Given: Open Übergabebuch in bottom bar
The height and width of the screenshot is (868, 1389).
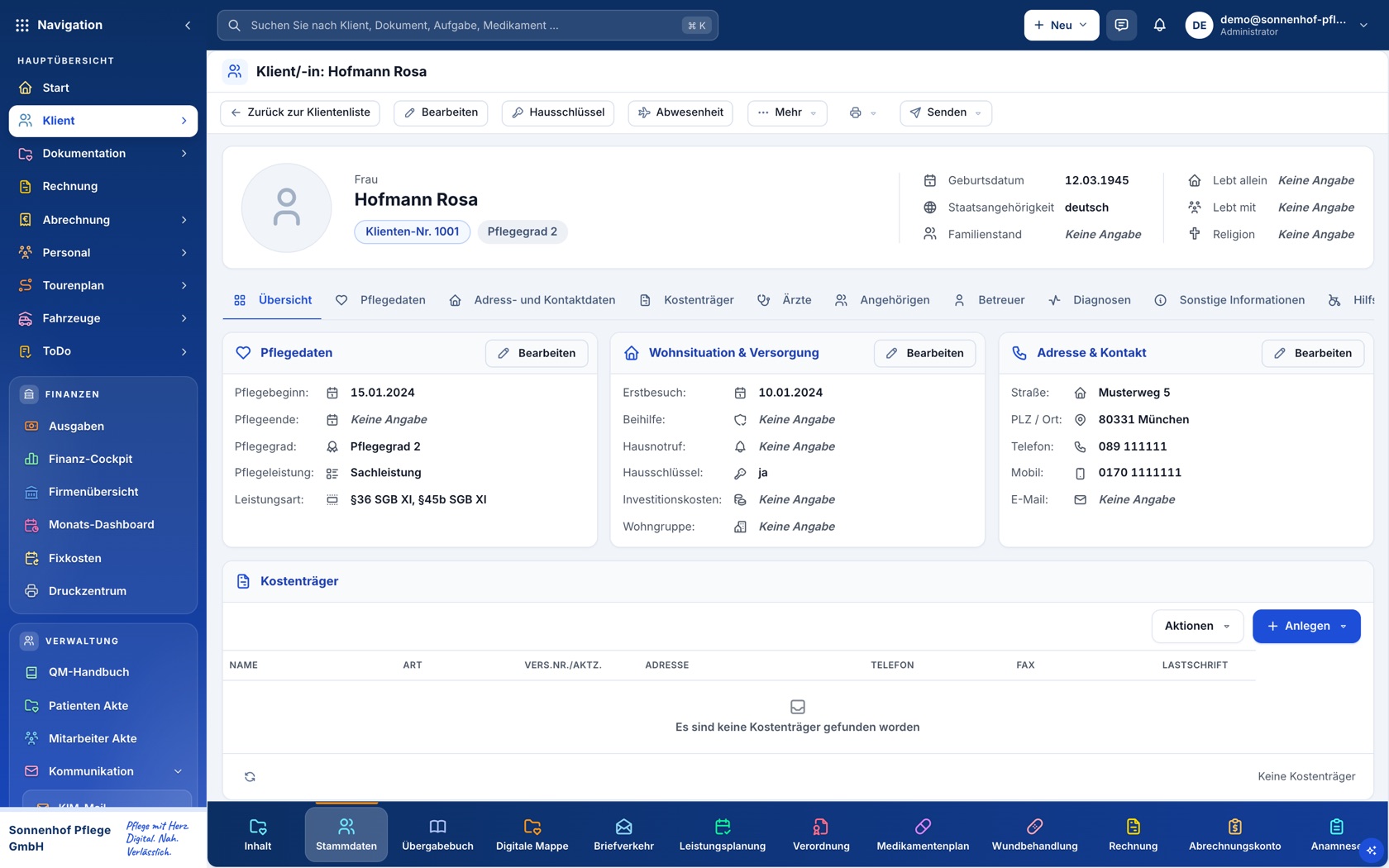Looking at the screenshot, I should (437, 835).
